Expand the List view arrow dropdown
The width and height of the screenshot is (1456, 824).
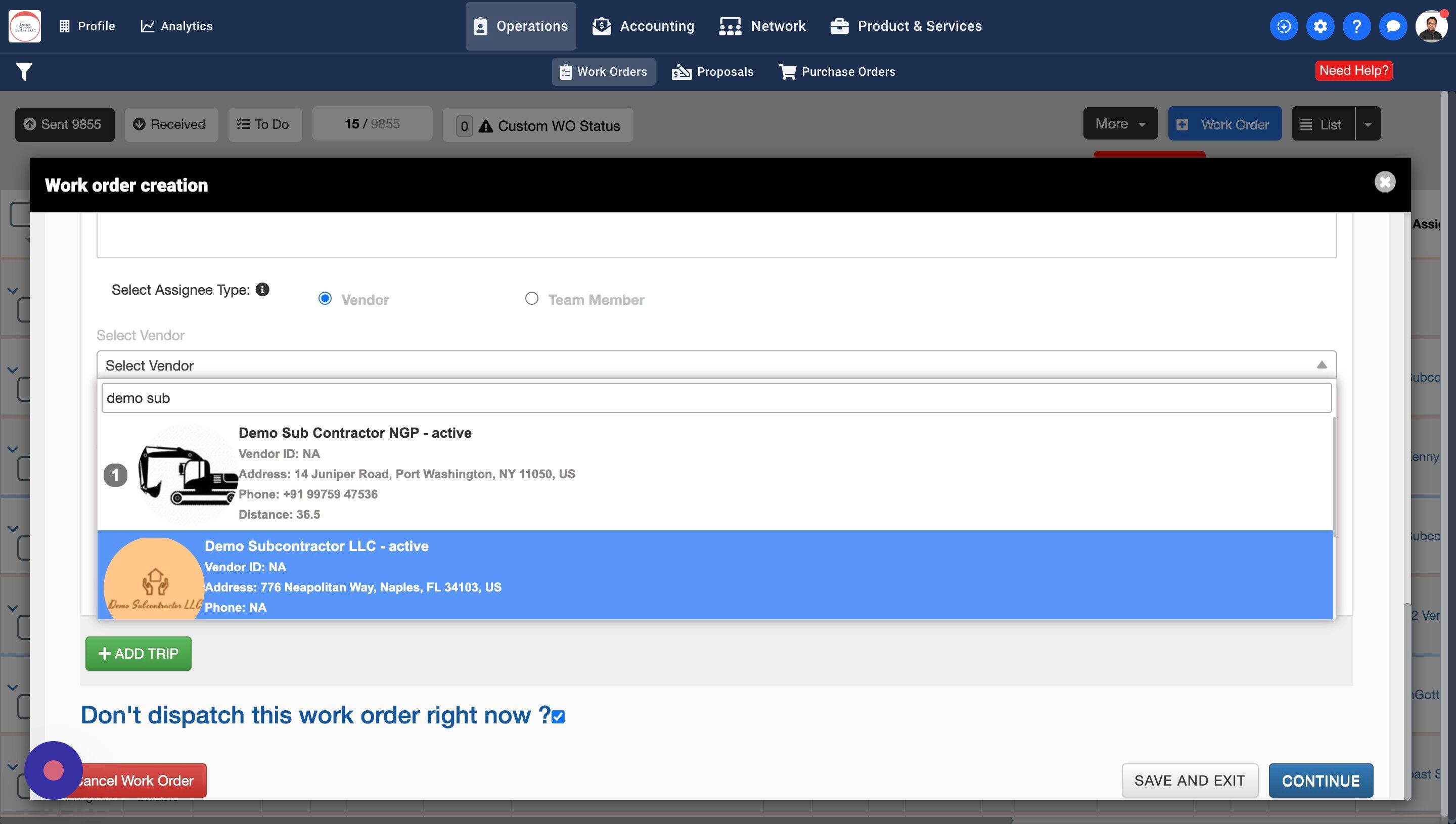coord(1367,124)
